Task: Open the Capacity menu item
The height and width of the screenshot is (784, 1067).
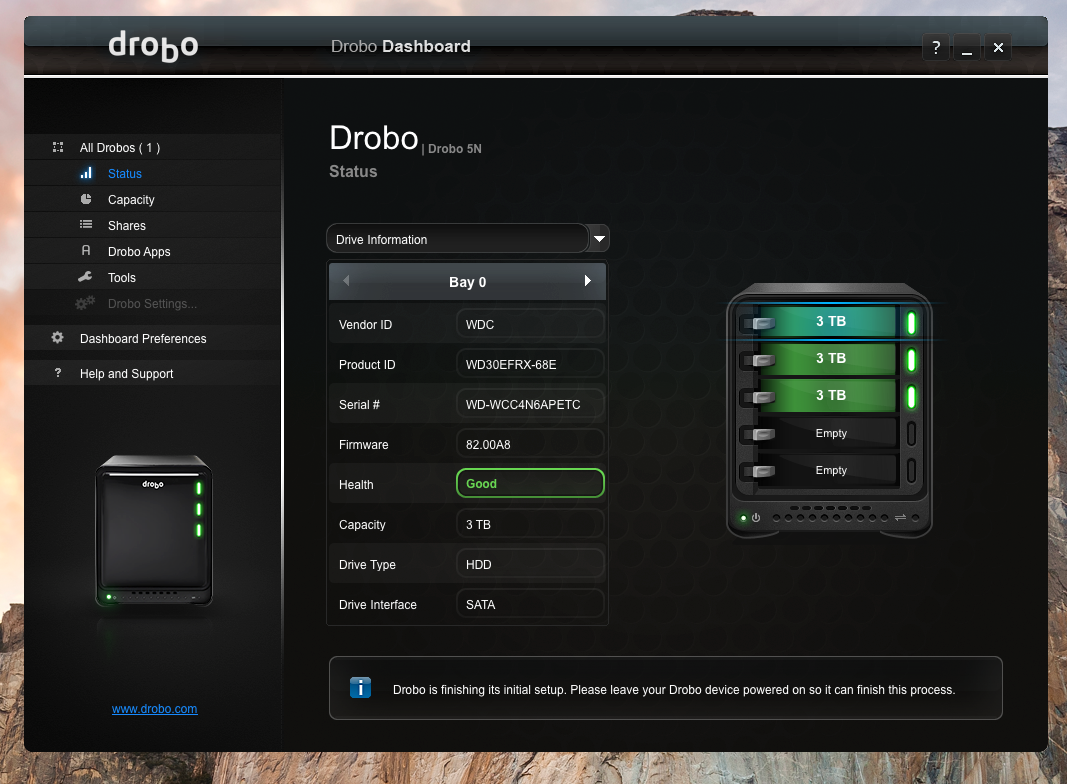Action: pyautogui.click(x=131, y=200)
